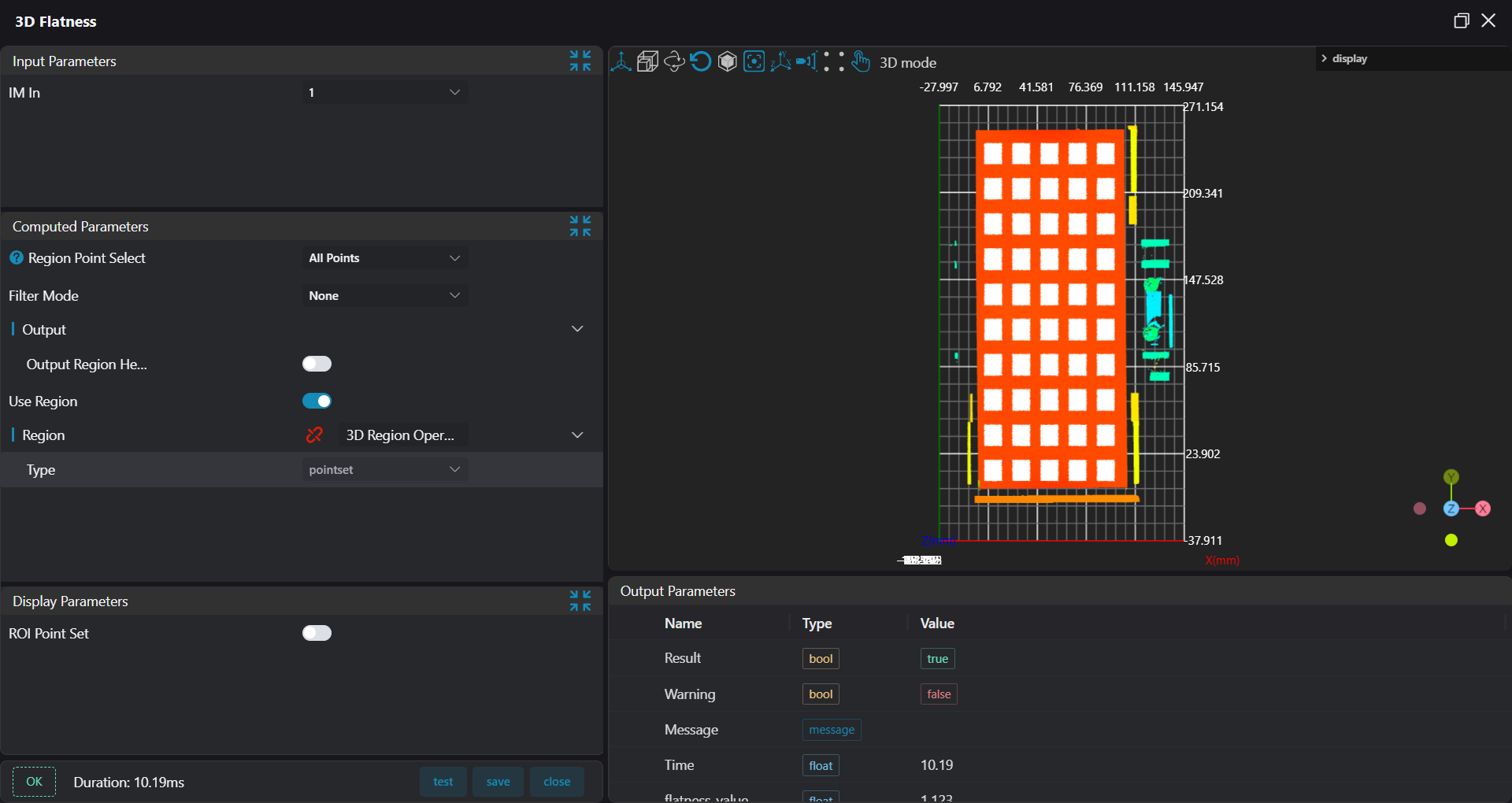Enable the ROI Point Set toggle

coord(317,633)
